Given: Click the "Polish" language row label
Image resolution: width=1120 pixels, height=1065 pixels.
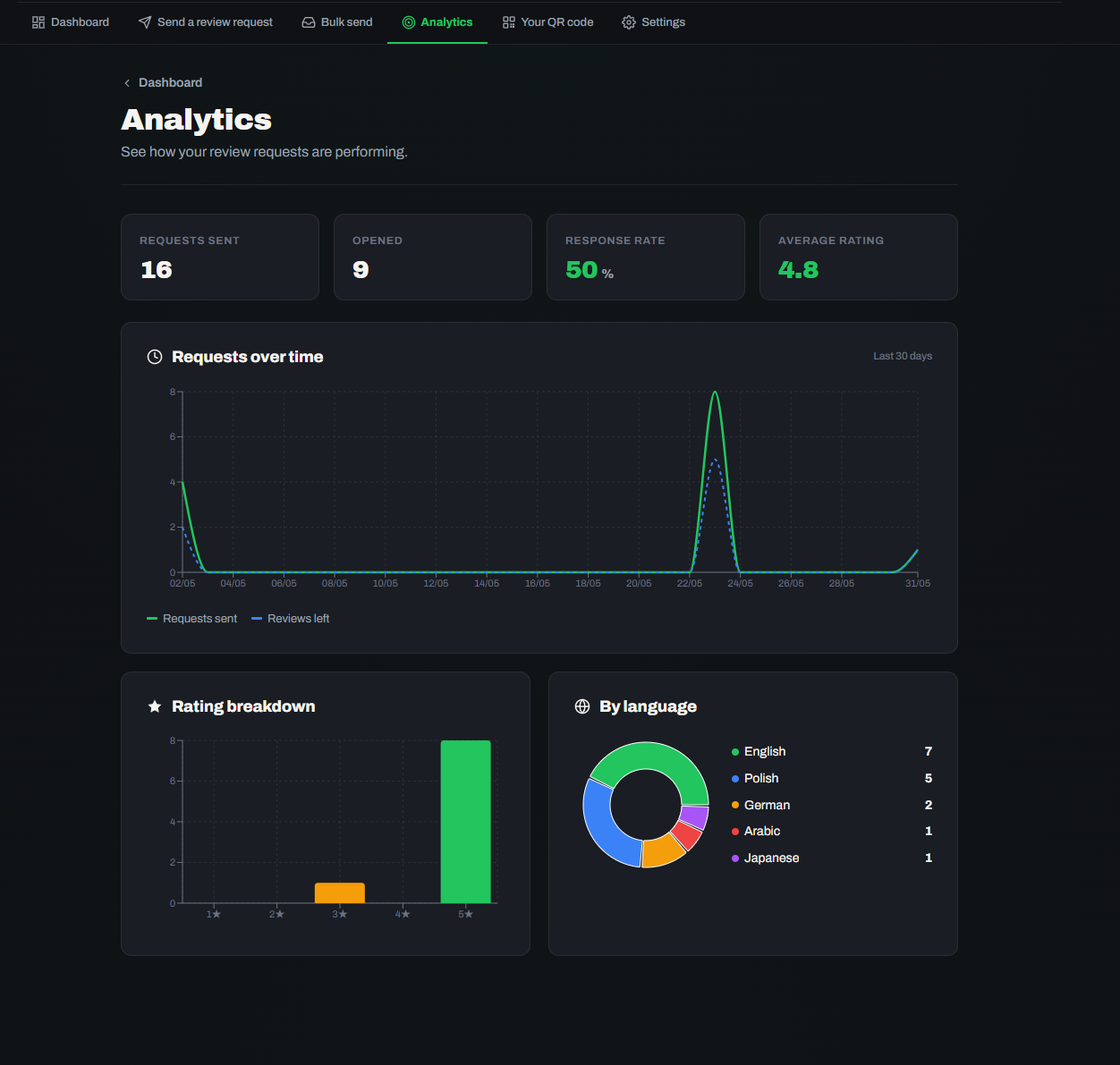Looking at the screenshot, I should click(x=761, y=779).
